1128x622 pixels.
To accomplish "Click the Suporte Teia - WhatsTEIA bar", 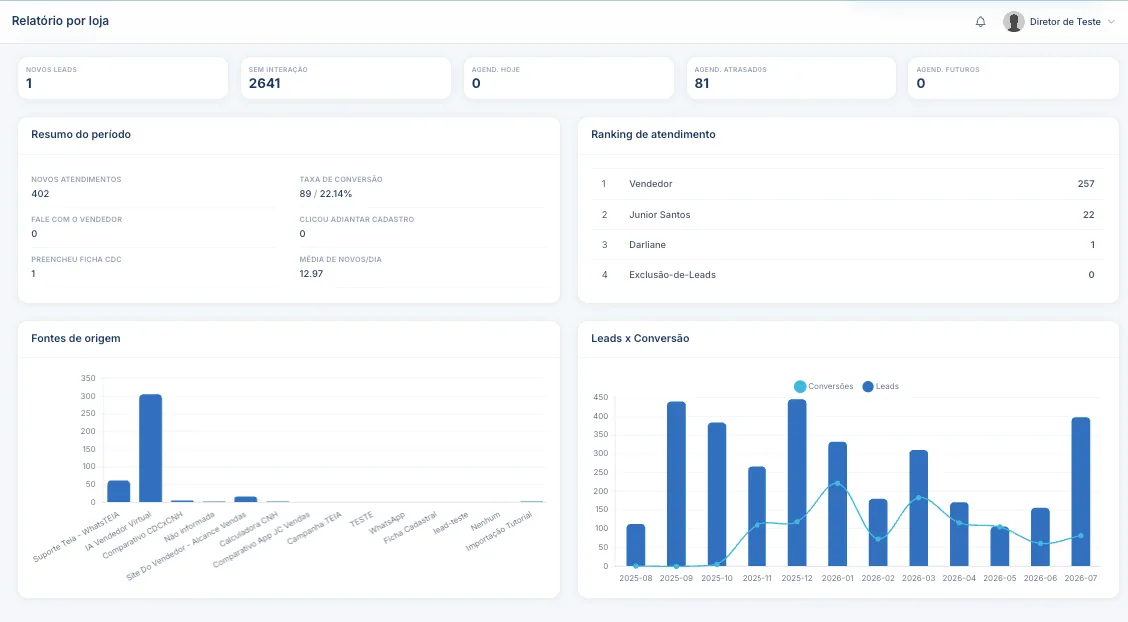I will click(x=119, y=491).
